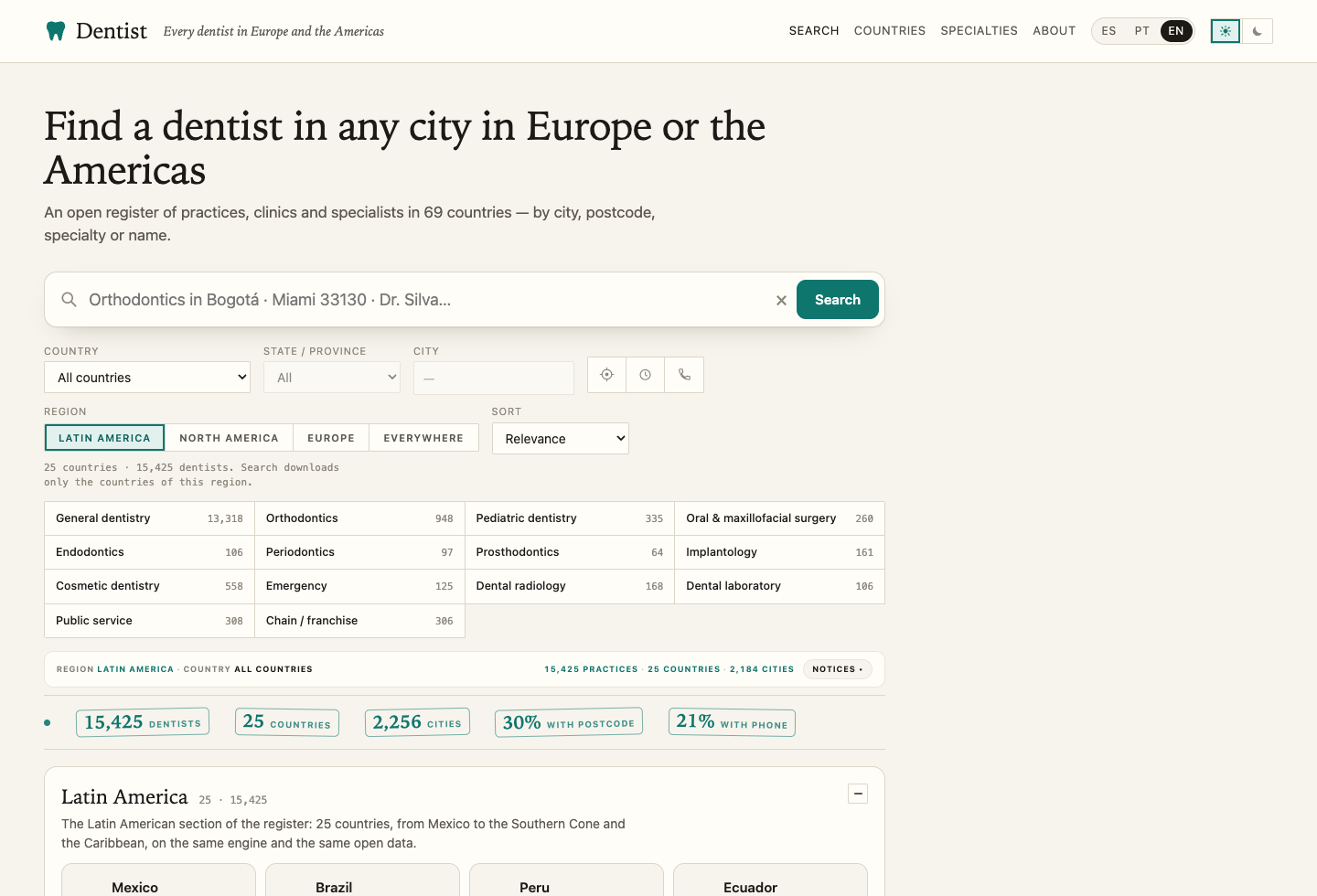Select North America region
Screen dimensions: 1317x896
pos(229,438)
